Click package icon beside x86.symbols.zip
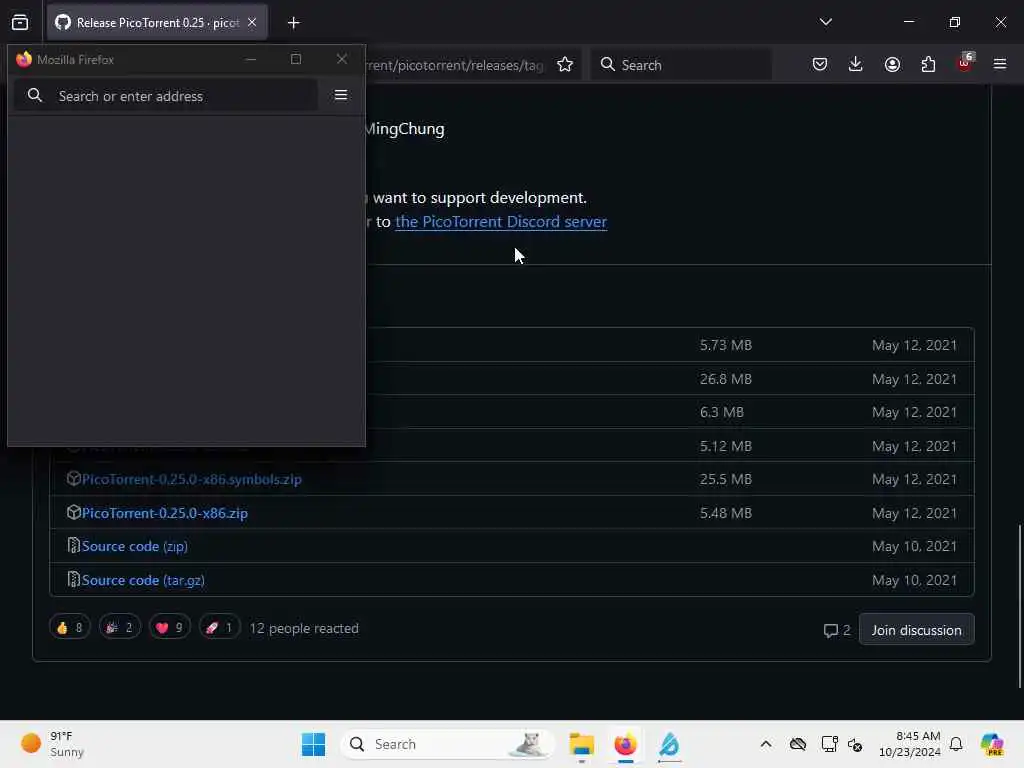Image resolution: width=1024 pixels, height=768 pixels. click(73, 479)
